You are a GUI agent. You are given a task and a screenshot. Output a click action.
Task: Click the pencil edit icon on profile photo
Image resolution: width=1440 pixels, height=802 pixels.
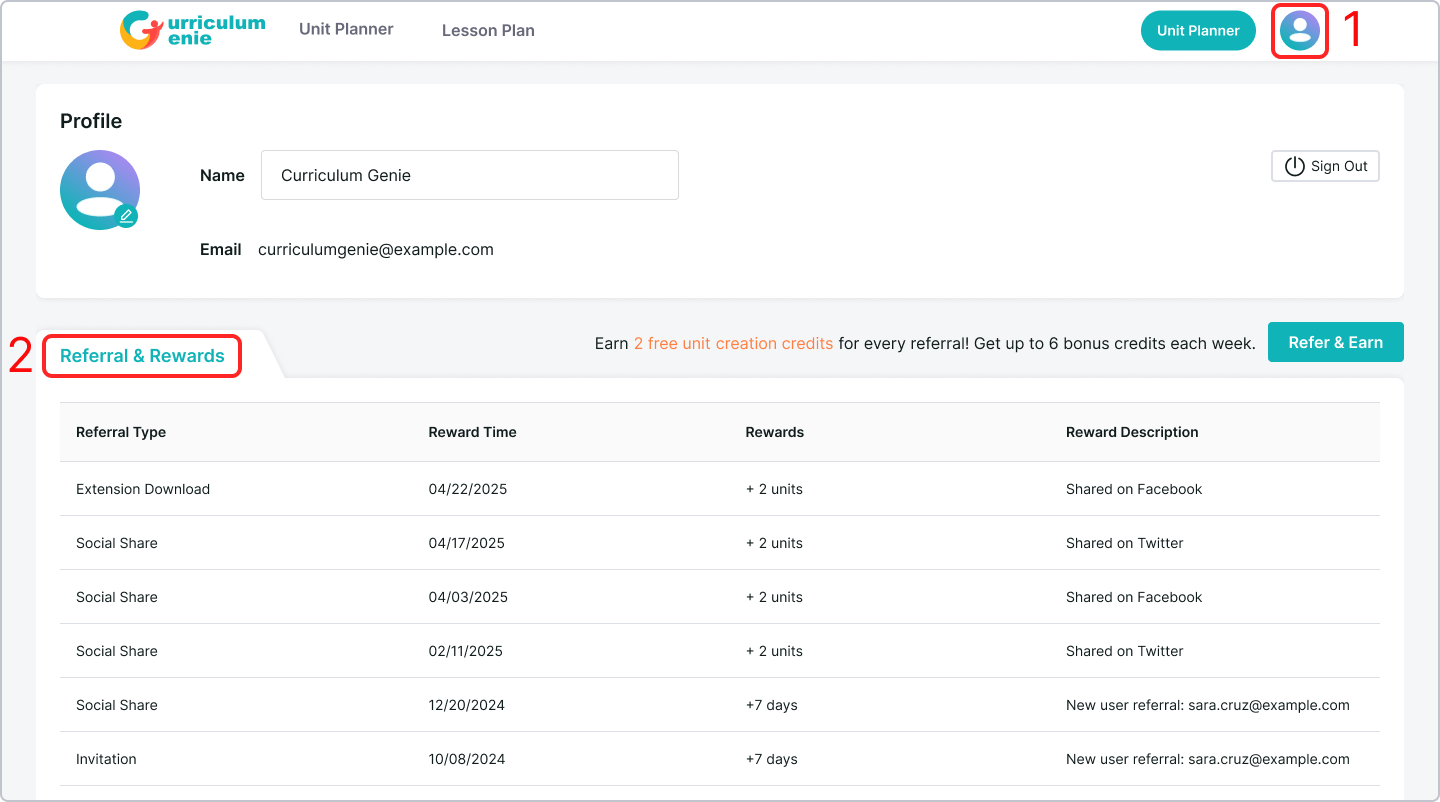pyautogui.click(x=126, y=216)
